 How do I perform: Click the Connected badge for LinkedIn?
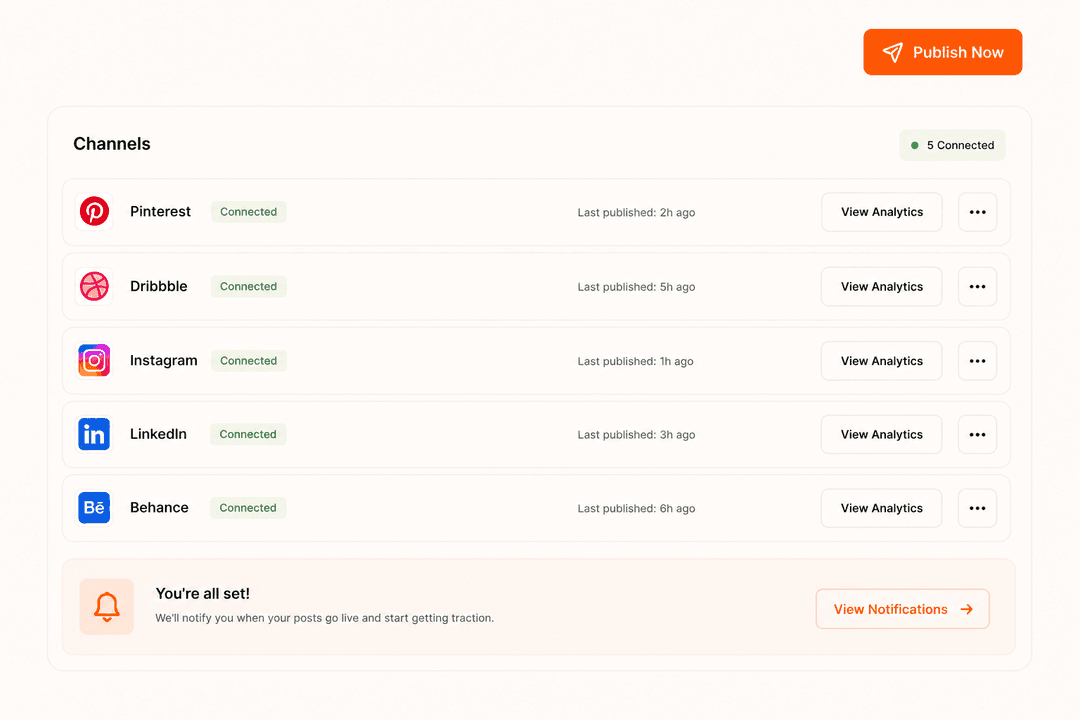(248, 434)
